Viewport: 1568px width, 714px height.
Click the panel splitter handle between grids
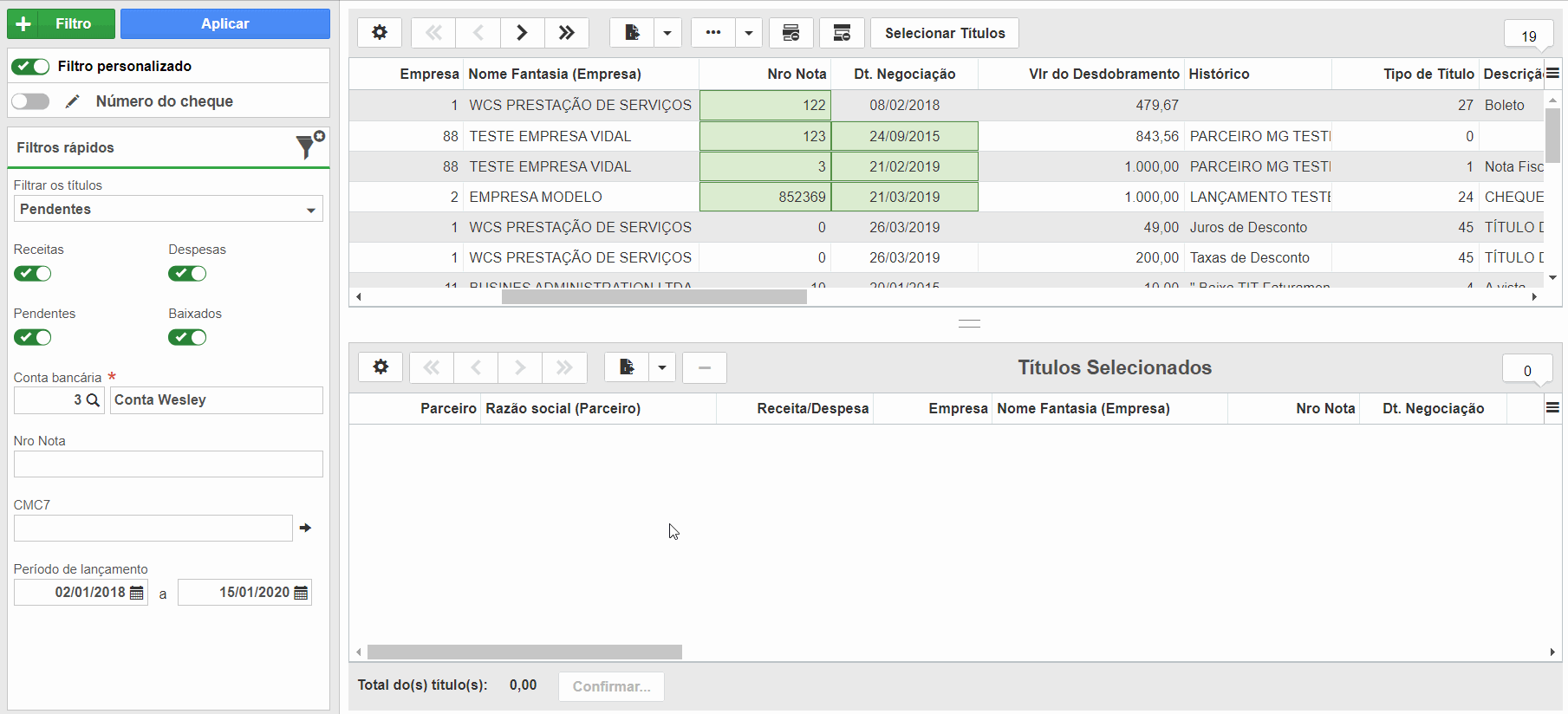coord(969,324)
